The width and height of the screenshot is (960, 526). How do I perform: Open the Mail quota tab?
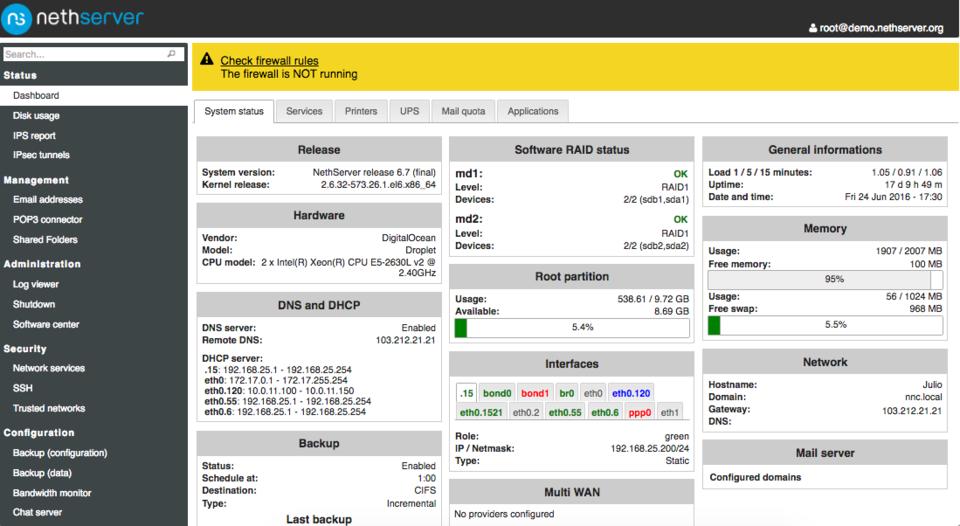tap(464, 111)
